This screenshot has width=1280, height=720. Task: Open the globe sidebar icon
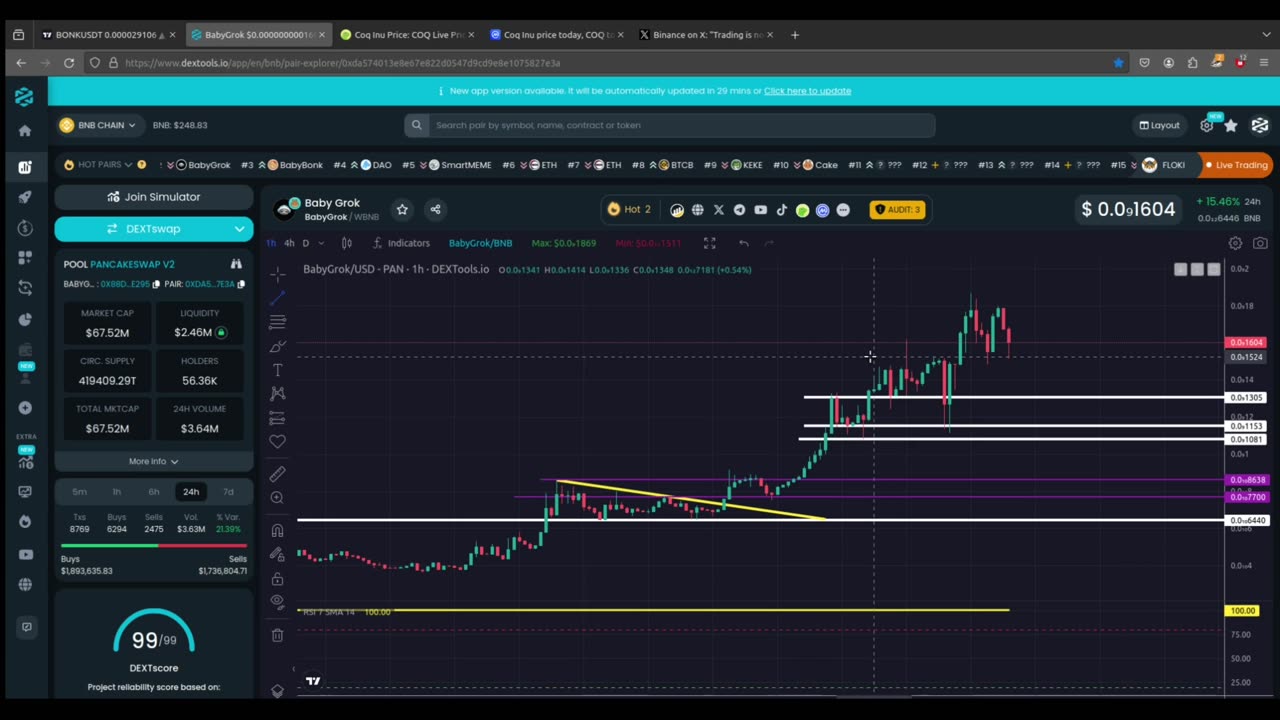25,584
